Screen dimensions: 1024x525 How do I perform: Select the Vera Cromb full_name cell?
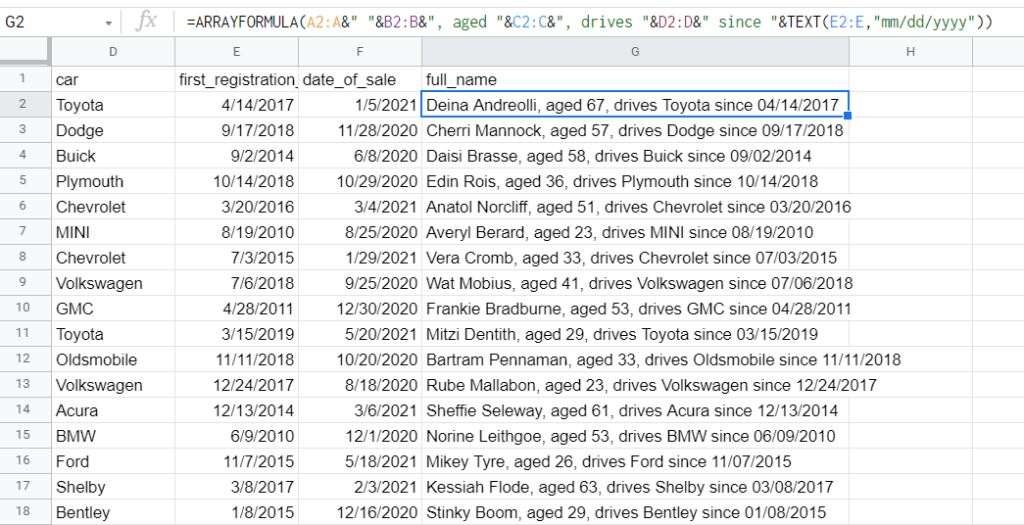pos(635,257)
